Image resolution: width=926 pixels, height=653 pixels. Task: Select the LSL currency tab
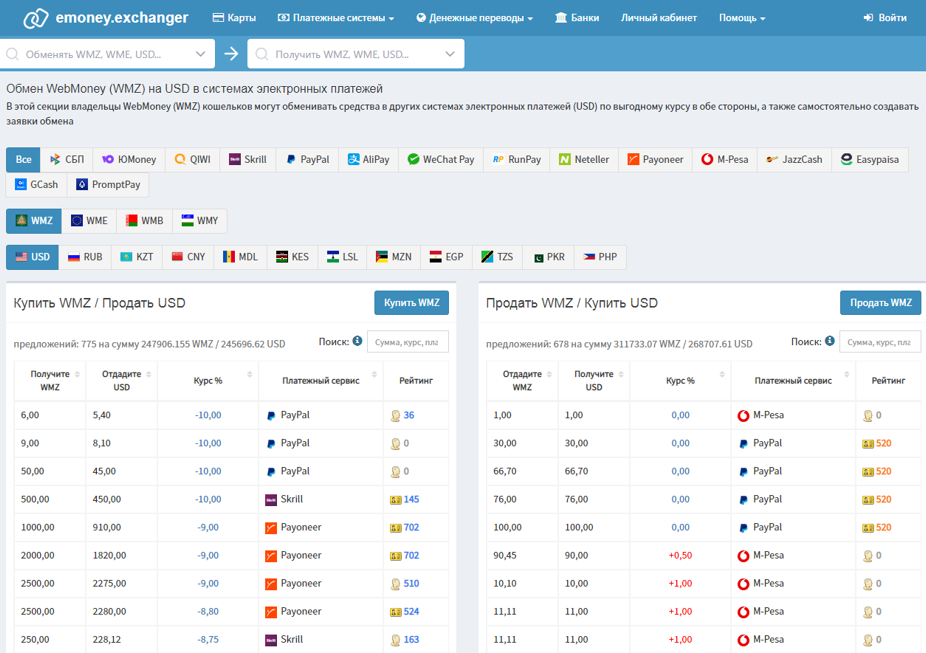[x=342, y=257]
